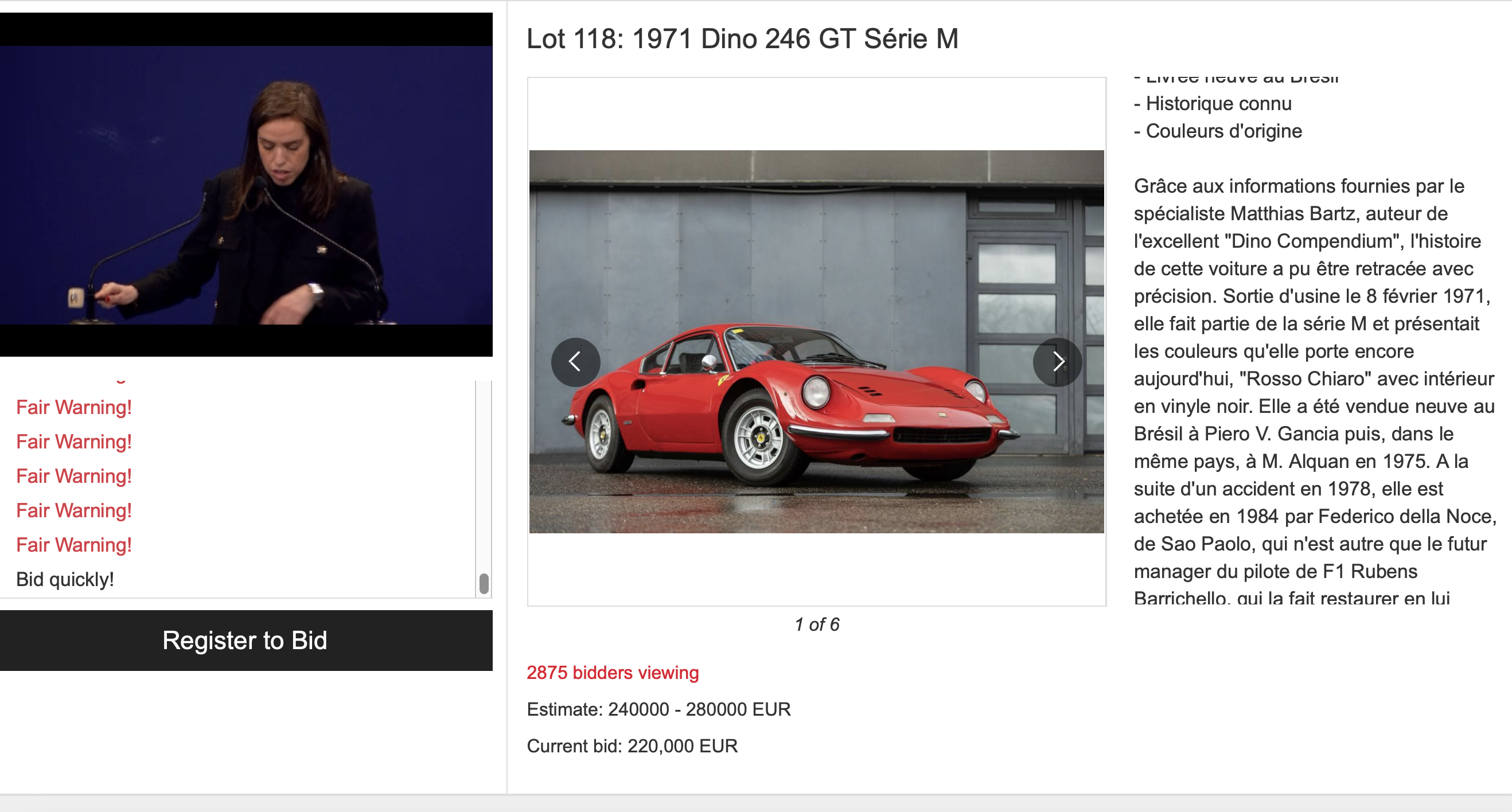Click the white area above car photo
1512x812 pixels.
click(816, 115)
